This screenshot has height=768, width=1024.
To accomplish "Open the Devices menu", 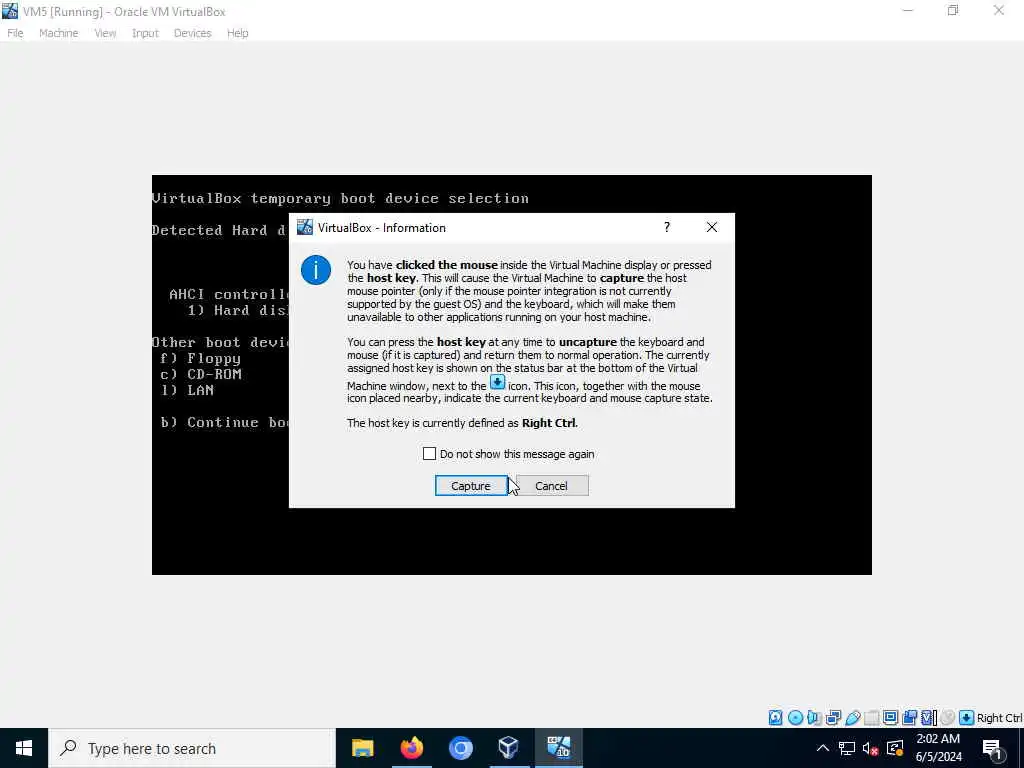I will click(x=192, y=33).
